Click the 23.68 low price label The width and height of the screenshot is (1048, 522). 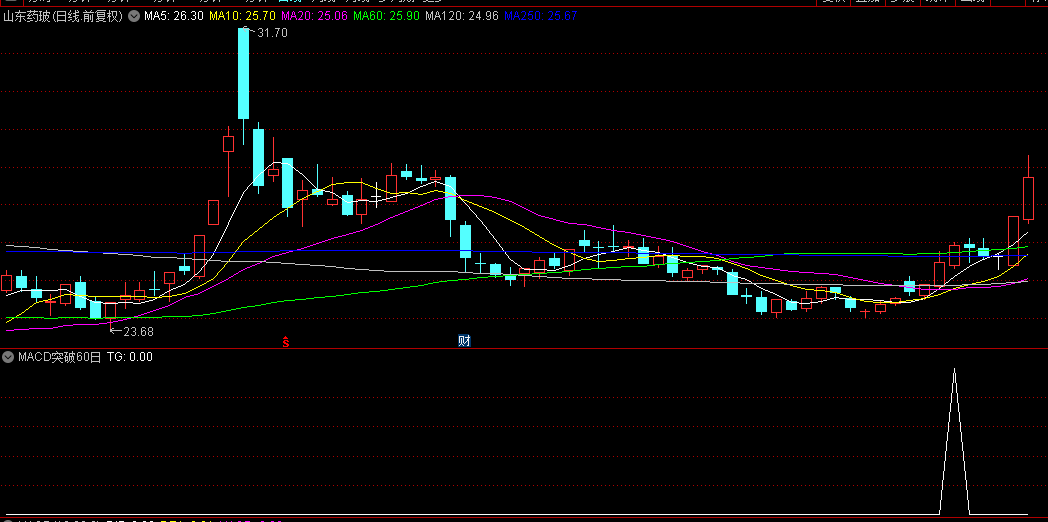coord(137,331)
